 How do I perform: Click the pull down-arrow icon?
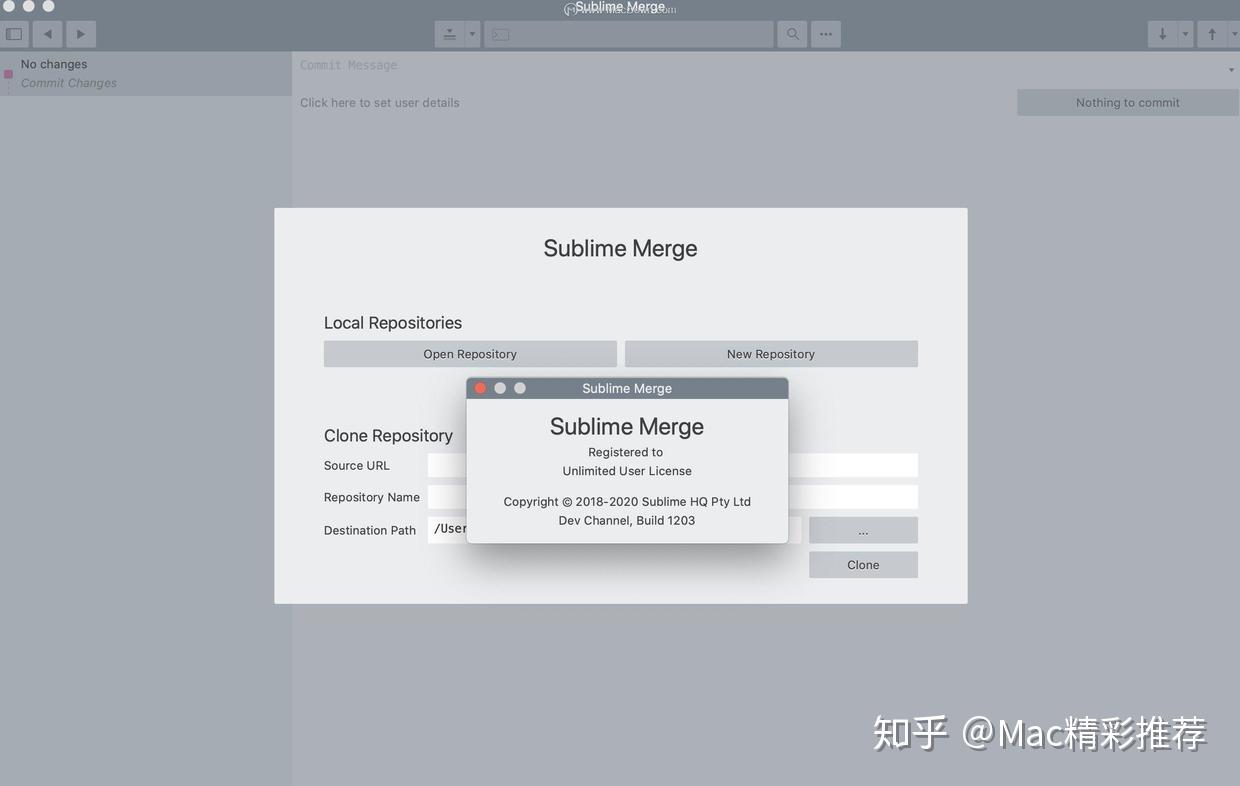[x=1162, y=33]
